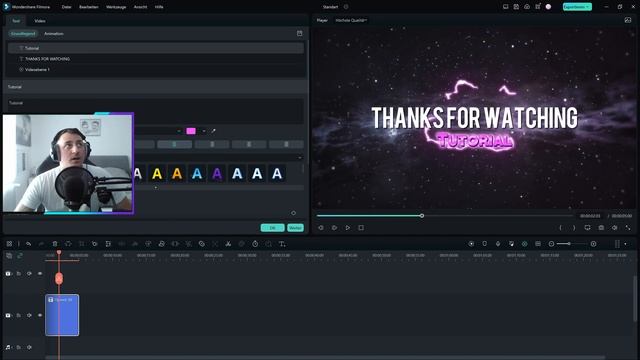Viewport: 640px width, 360px height.
Task: Zoom in the timeline with plus icon
Action: (593, 244)
